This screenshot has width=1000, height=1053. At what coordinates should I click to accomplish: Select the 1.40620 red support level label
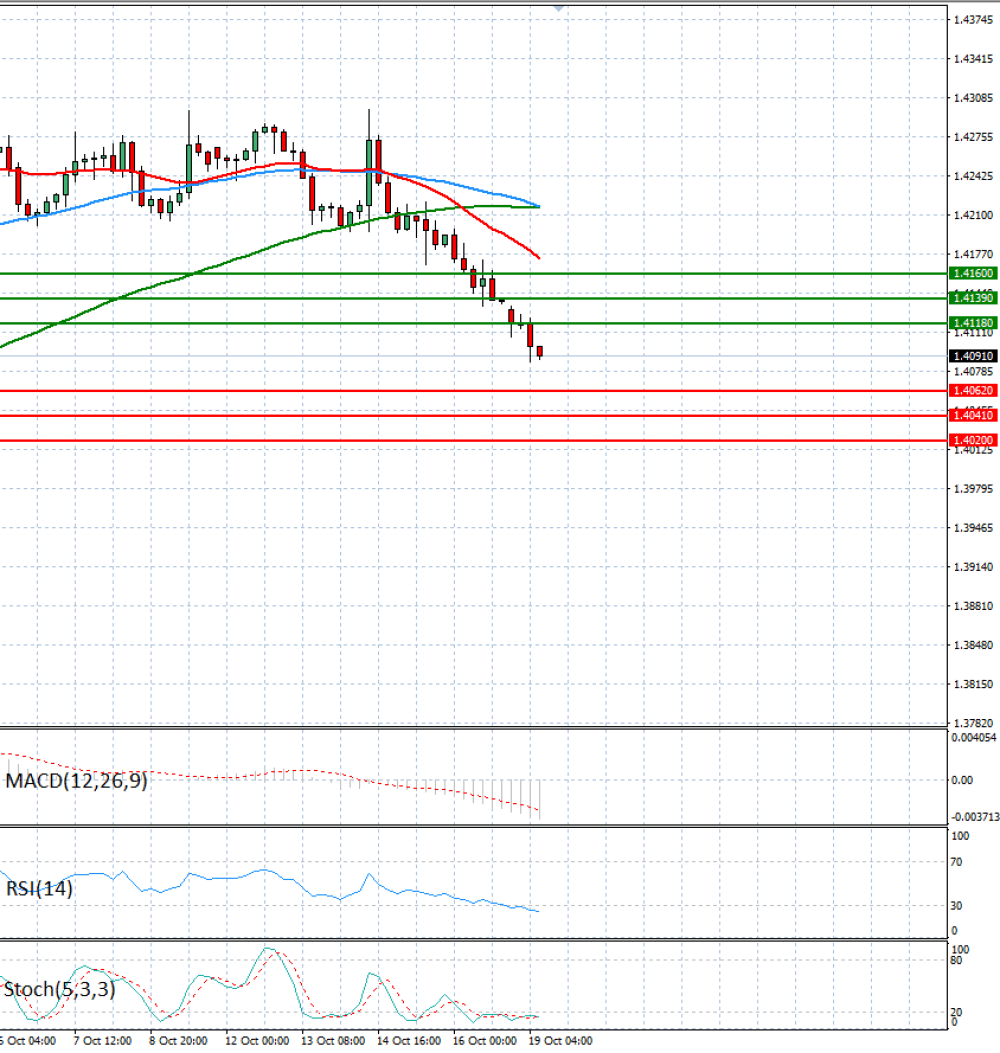click(x=973, y=390)
